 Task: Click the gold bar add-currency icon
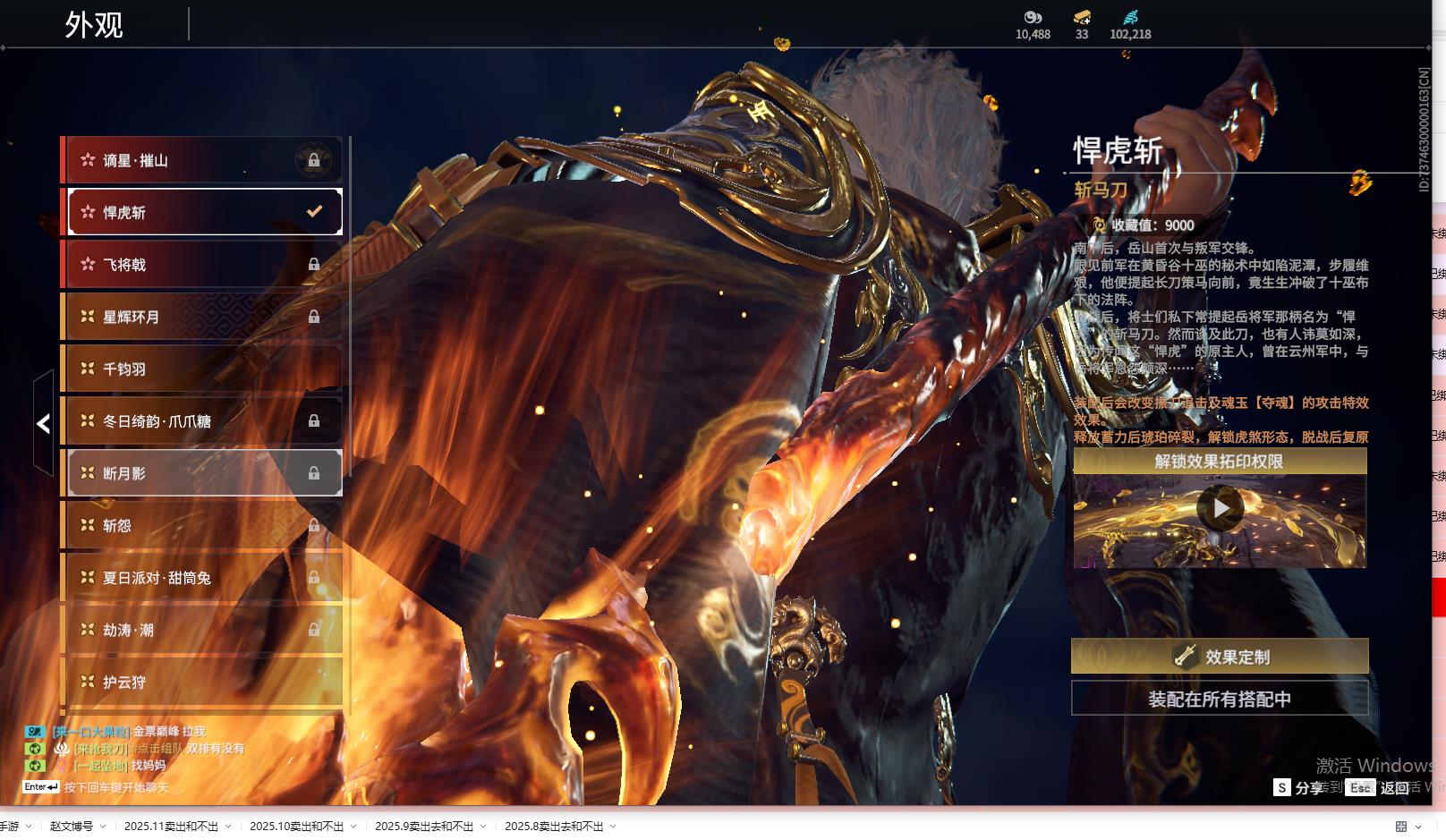point(1082,17)
